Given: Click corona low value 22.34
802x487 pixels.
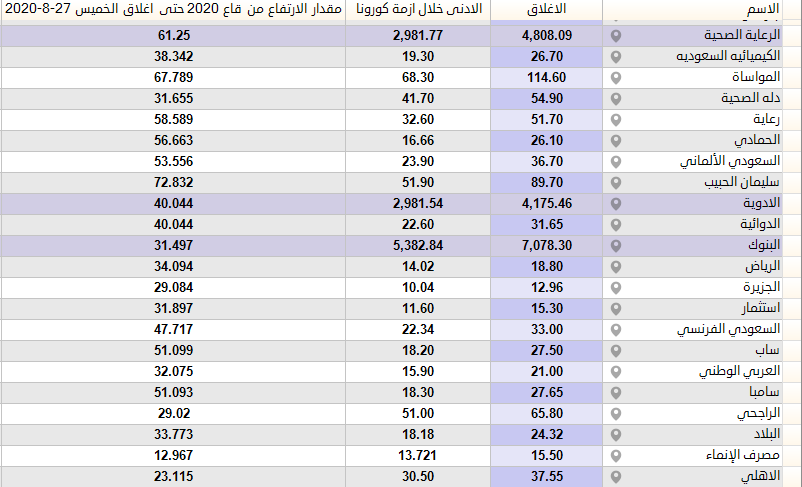Looking at the screenshot, I should [418, 329].
